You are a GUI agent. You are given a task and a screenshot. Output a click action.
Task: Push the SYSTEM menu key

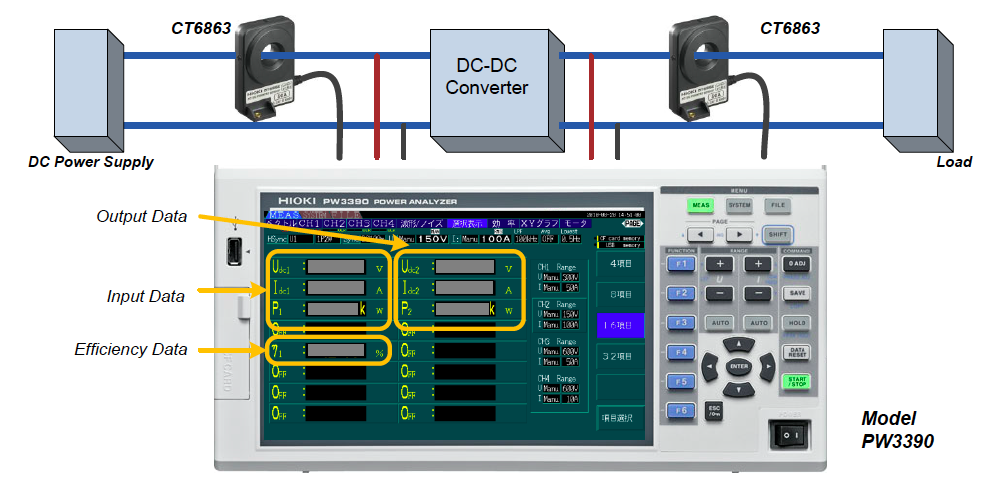tap(739, 205)
